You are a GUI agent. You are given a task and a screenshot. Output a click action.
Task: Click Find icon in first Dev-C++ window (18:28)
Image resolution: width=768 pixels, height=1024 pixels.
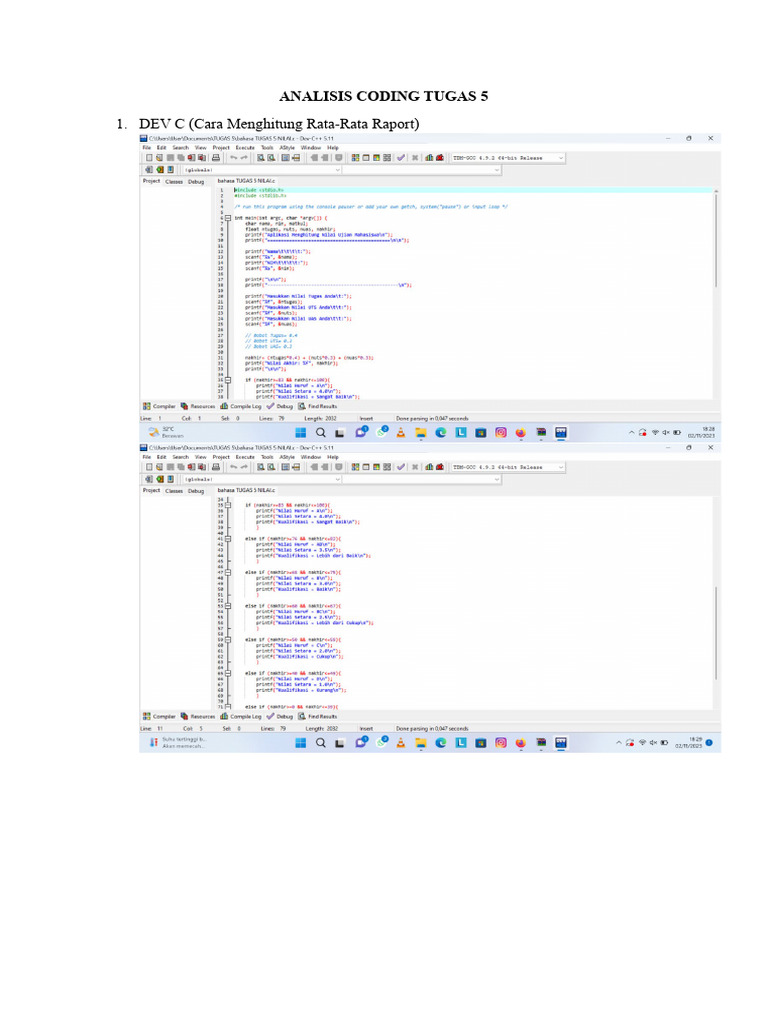261,157
